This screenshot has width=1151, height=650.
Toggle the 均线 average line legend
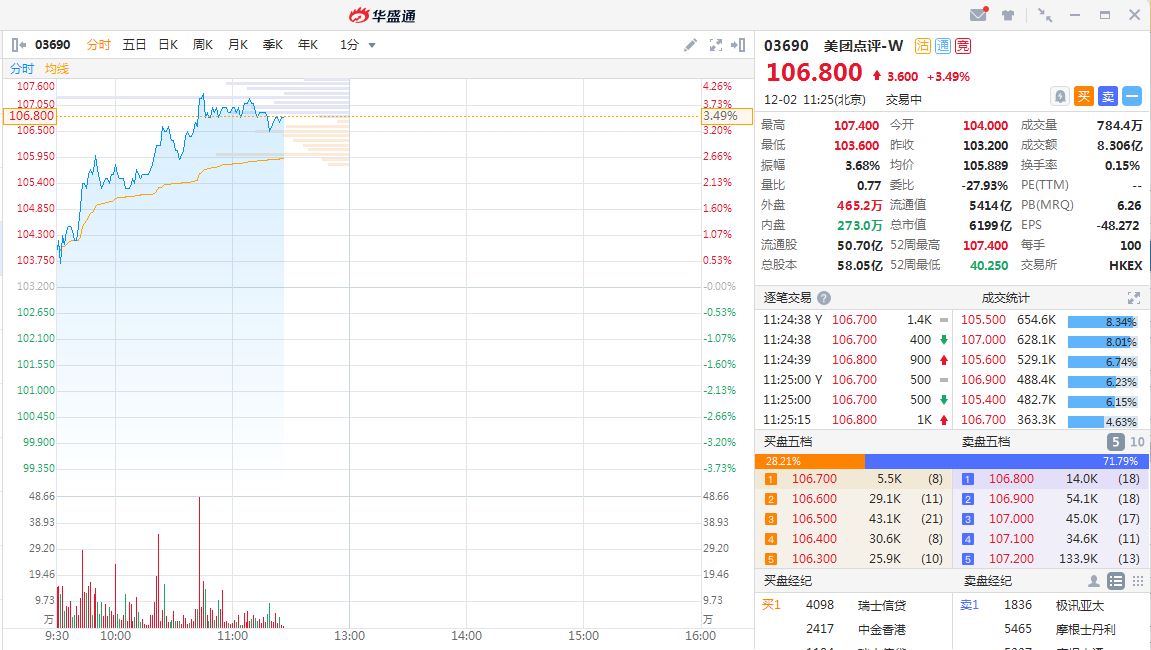pos(57,68)
